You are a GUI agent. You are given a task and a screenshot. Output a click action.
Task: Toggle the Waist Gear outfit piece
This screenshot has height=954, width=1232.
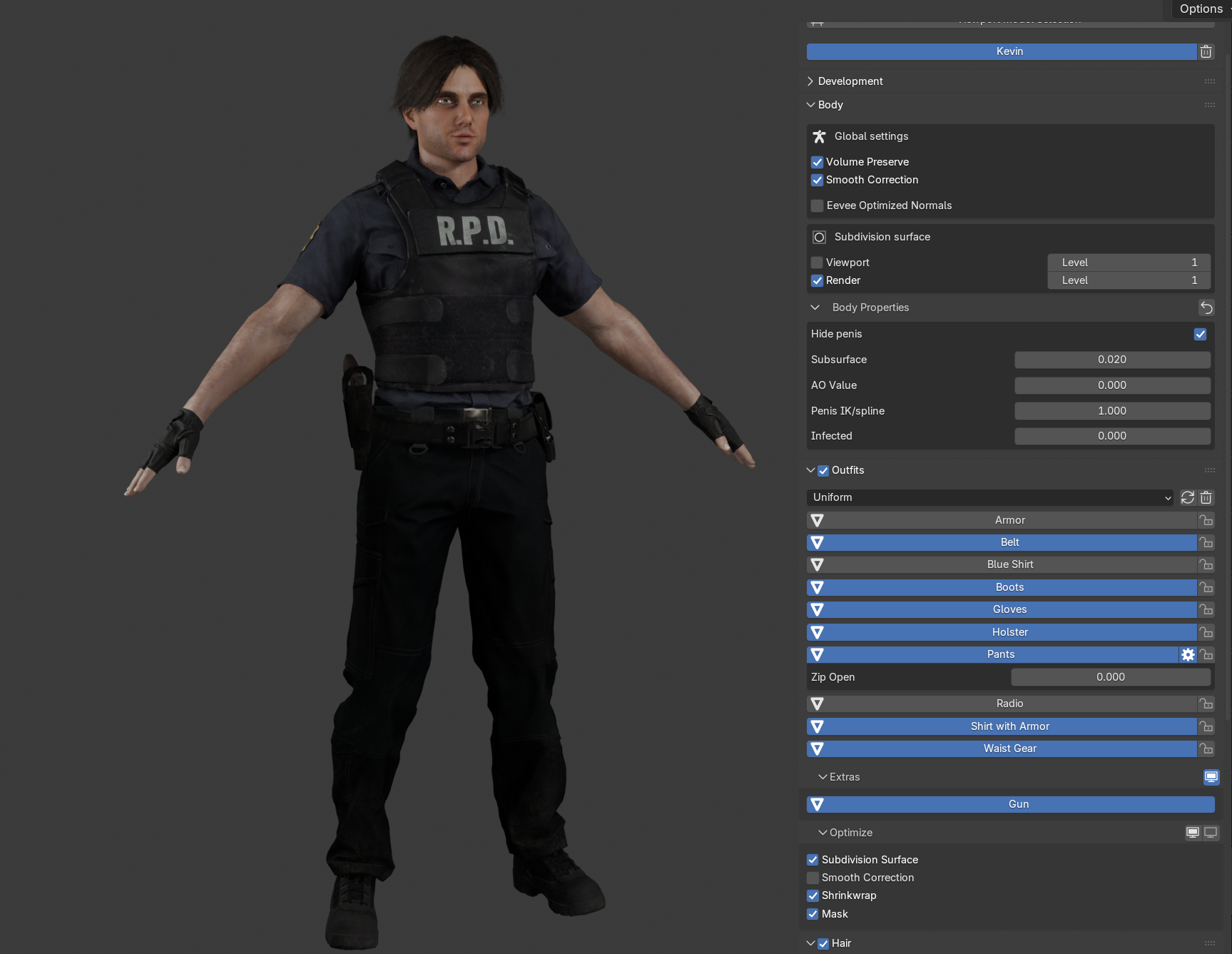point(1002,749)
